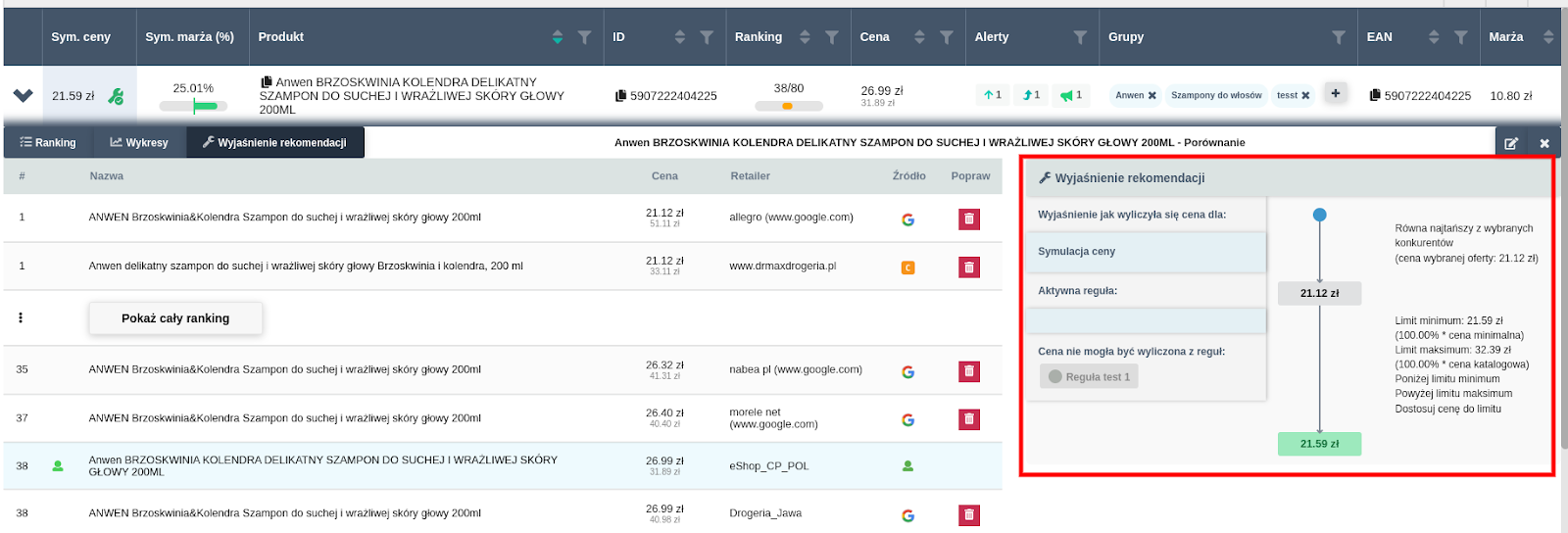Open filter for the Alerty column
Image resolution: width=1568 pixels, height=533 pixels.
(1080, 37)
